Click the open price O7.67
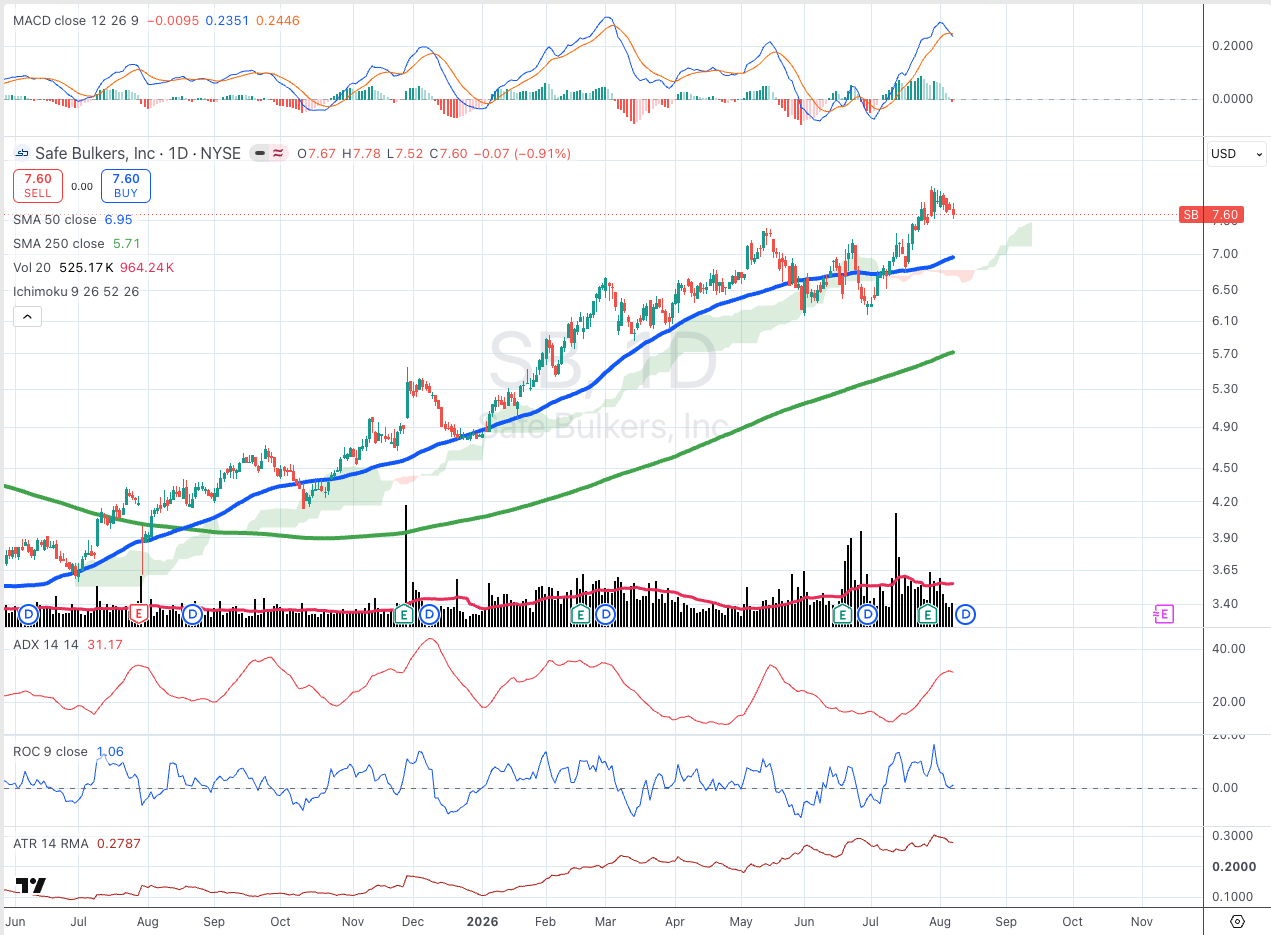 [x=315, y=153]
